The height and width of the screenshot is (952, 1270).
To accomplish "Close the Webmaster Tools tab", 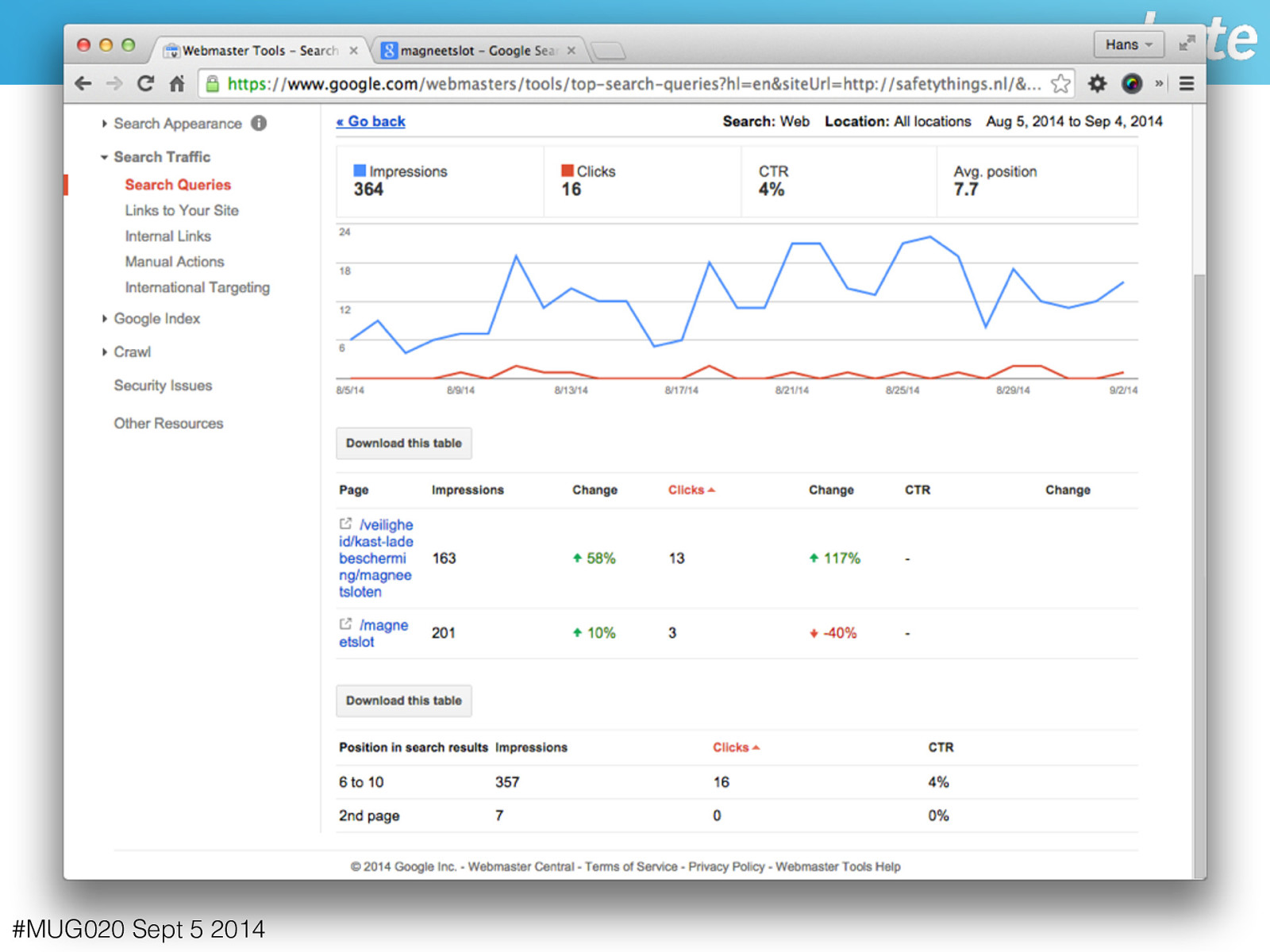I will 353,50.
